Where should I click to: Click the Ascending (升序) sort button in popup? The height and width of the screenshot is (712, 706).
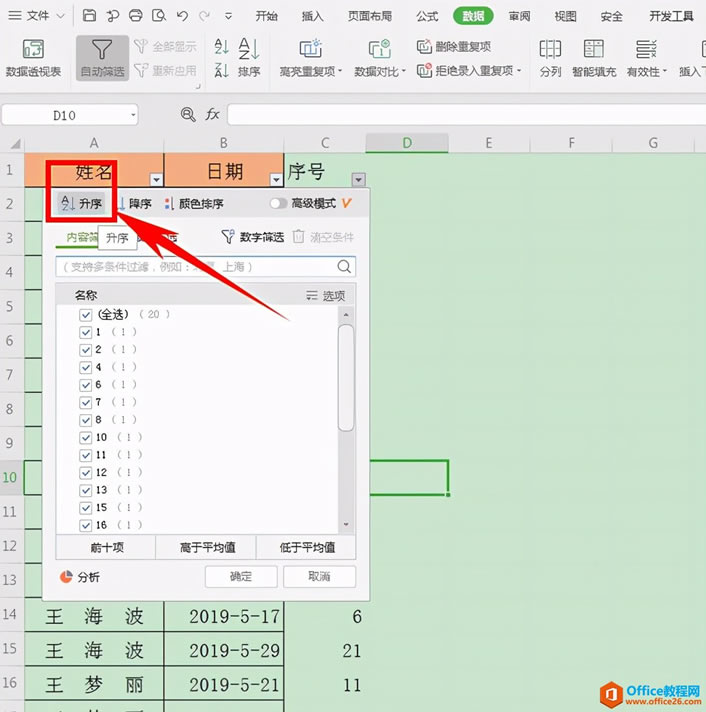[x=81, y=203]
